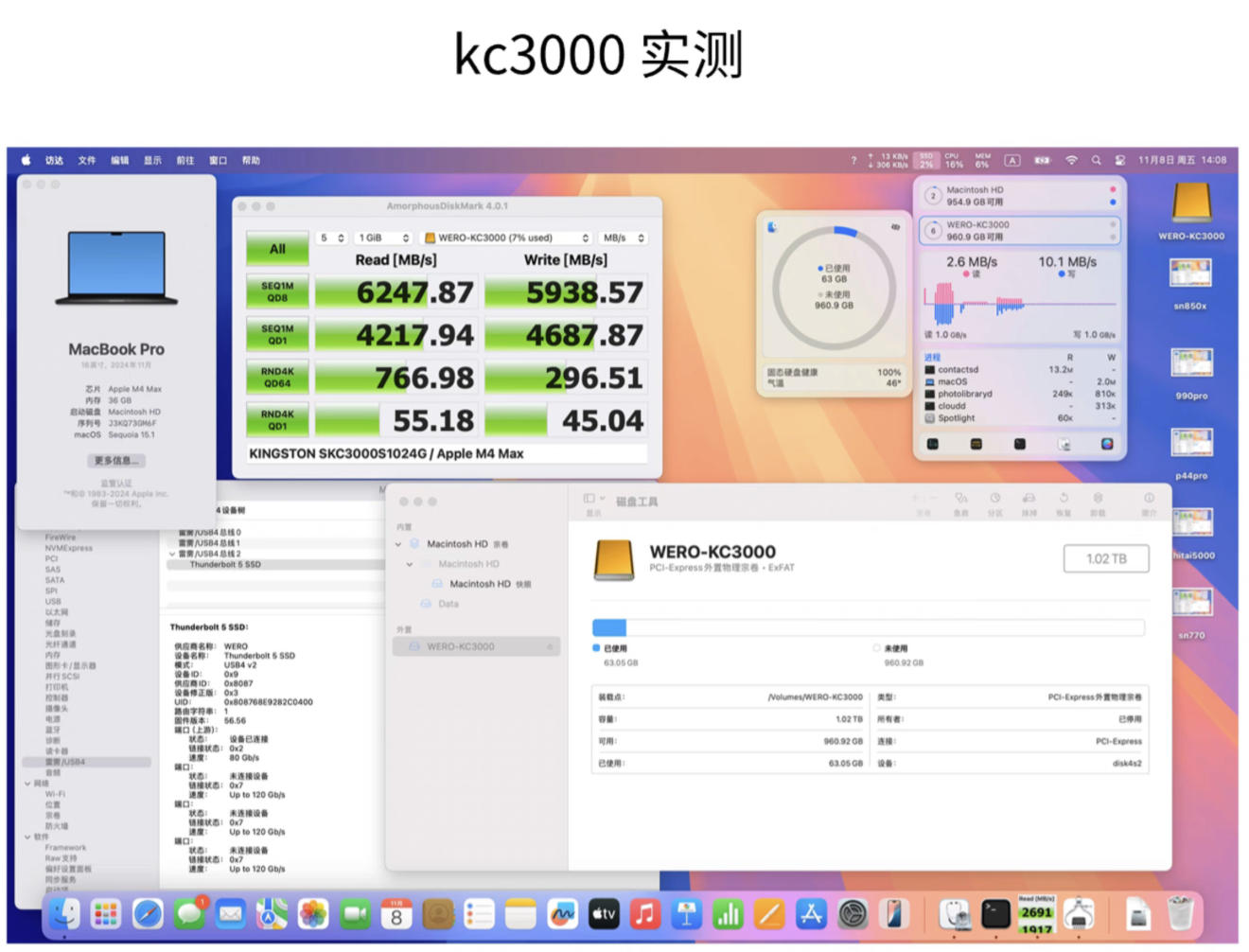Click the Wi-Fi icon in the menu bar
This screenshot has height=952, width=1249.
pos(1071,161)
